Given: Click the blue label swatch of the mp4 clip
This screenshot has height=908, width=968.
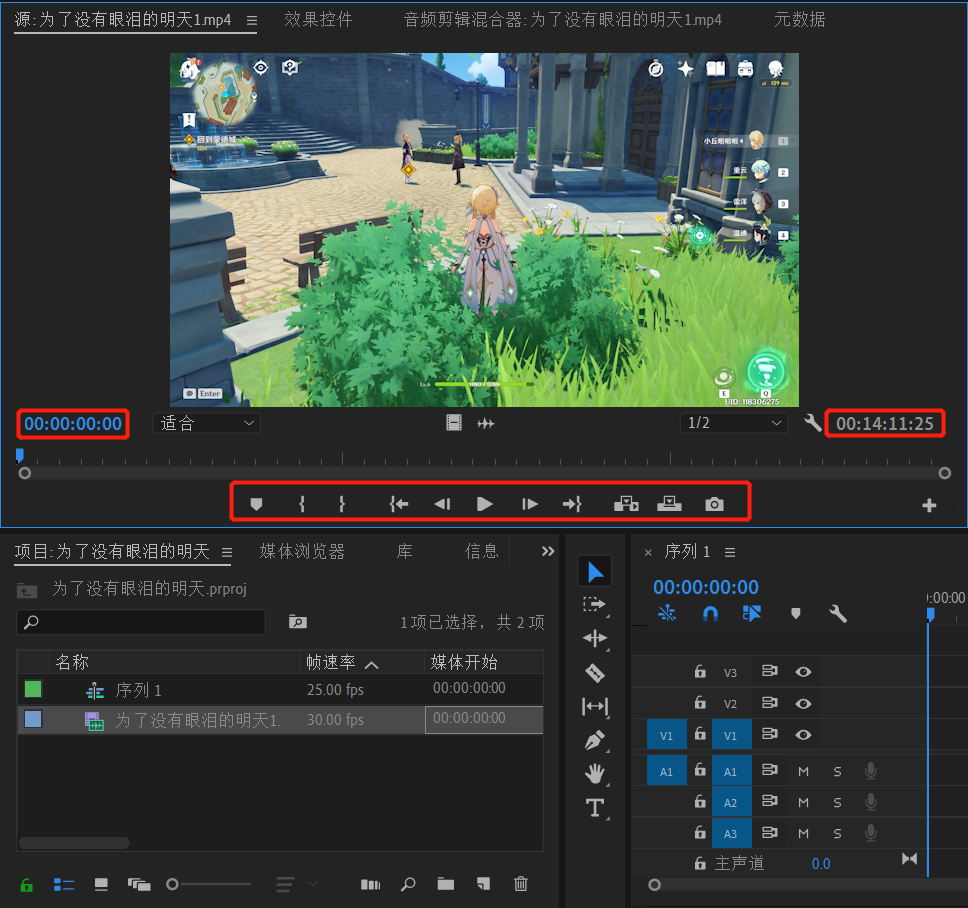Looking at the screenshot, I should pyautogui.click(x=33, y=719).
